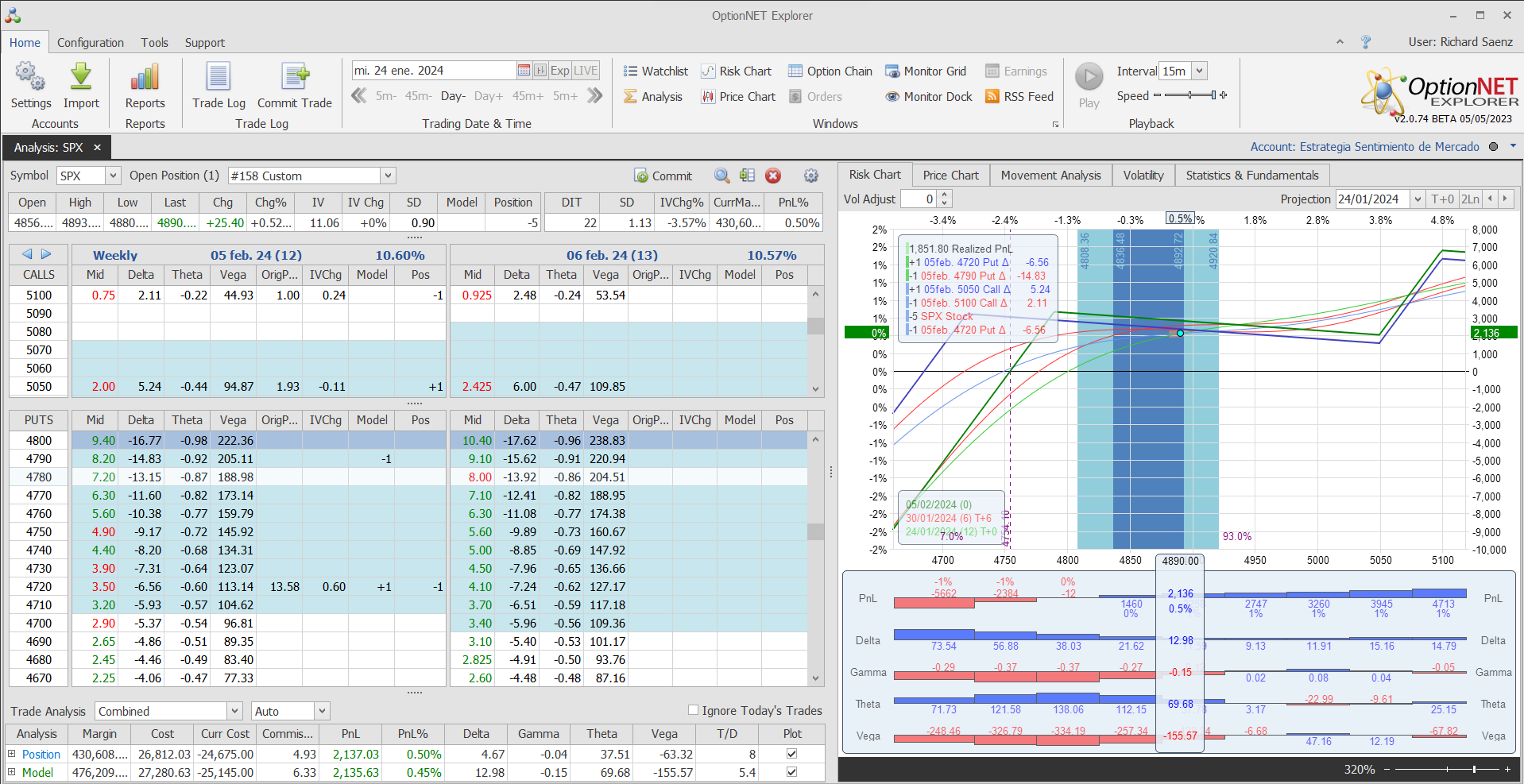The image size is (1524, 784).
Task: Uncheck the Position row Plot checkbox
Action: [791, 754]
